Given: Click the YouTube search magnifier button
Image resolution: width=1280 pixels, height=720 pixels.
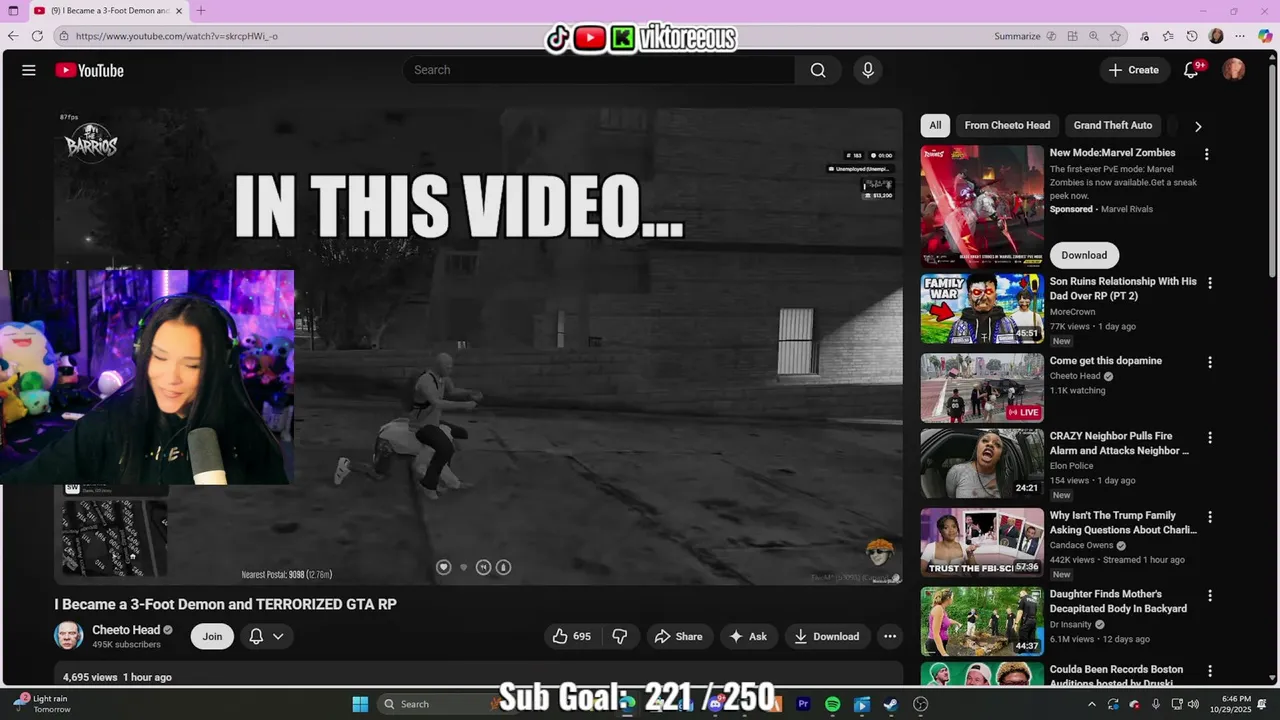Looking at the screenshot, I should 818,70.
